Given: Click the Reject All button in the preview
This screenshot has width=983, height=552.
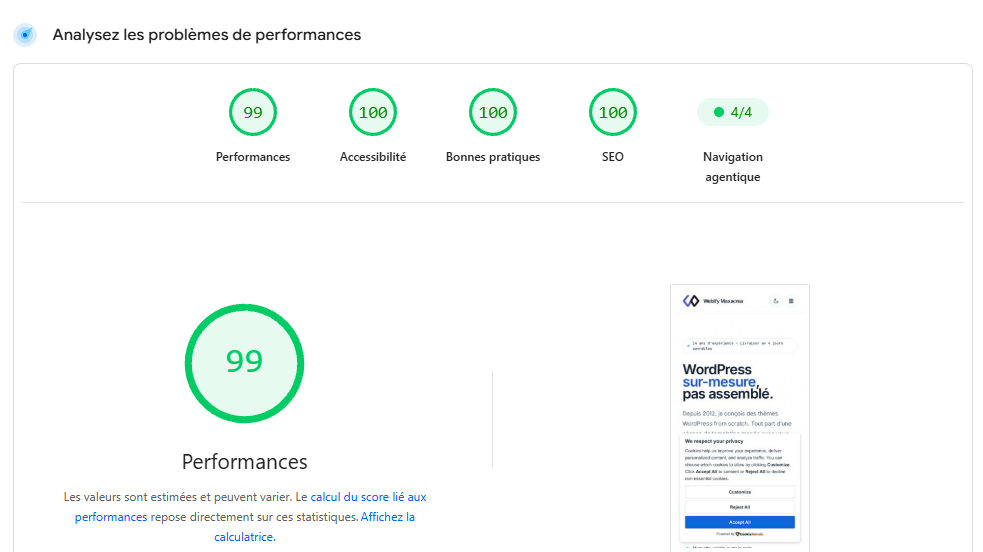Looking at the screenshot, I should click(x=740, y=507).
